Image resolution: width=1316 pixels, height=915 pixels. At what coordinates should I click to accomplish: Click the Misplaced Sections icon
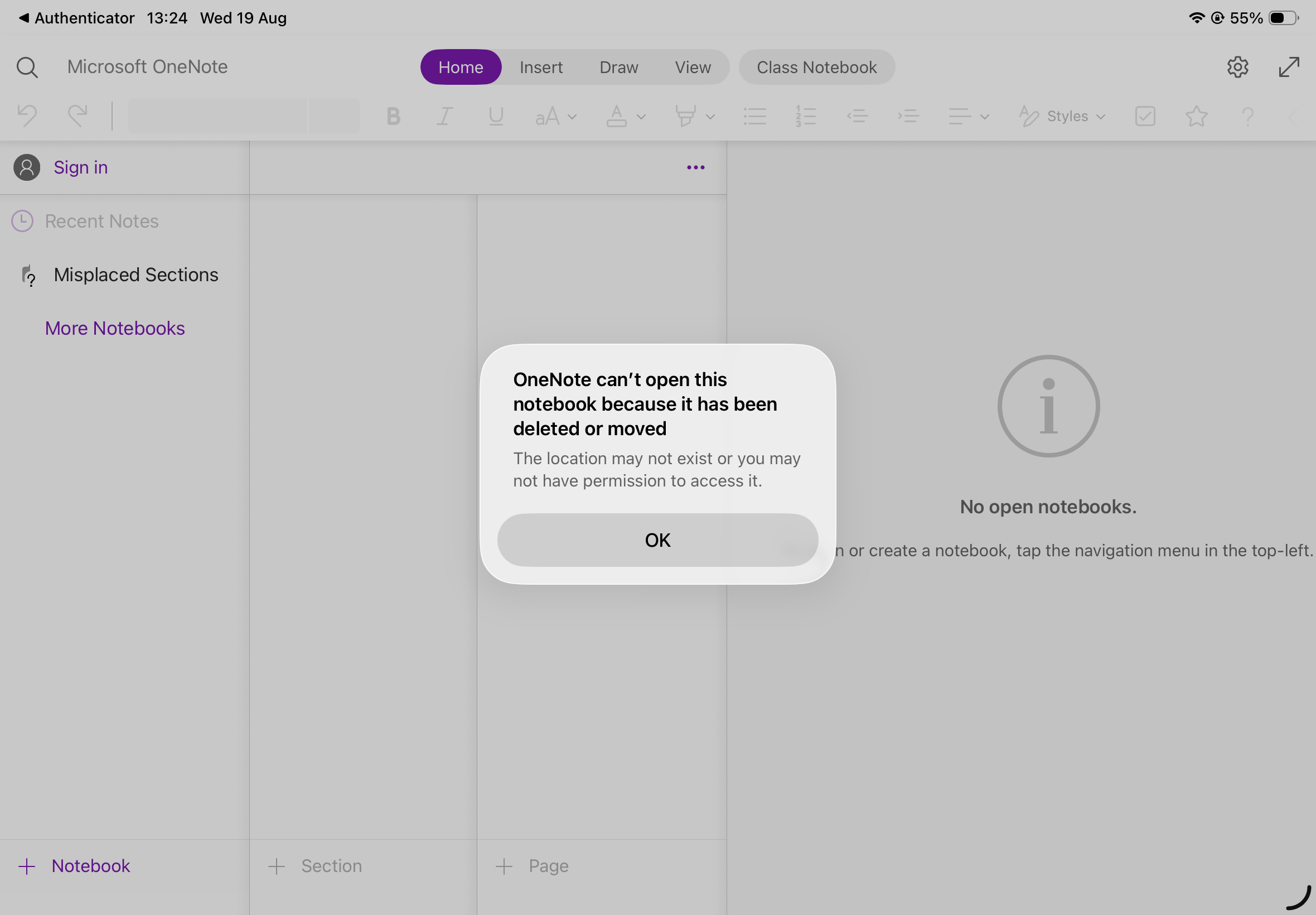point(28,276)
